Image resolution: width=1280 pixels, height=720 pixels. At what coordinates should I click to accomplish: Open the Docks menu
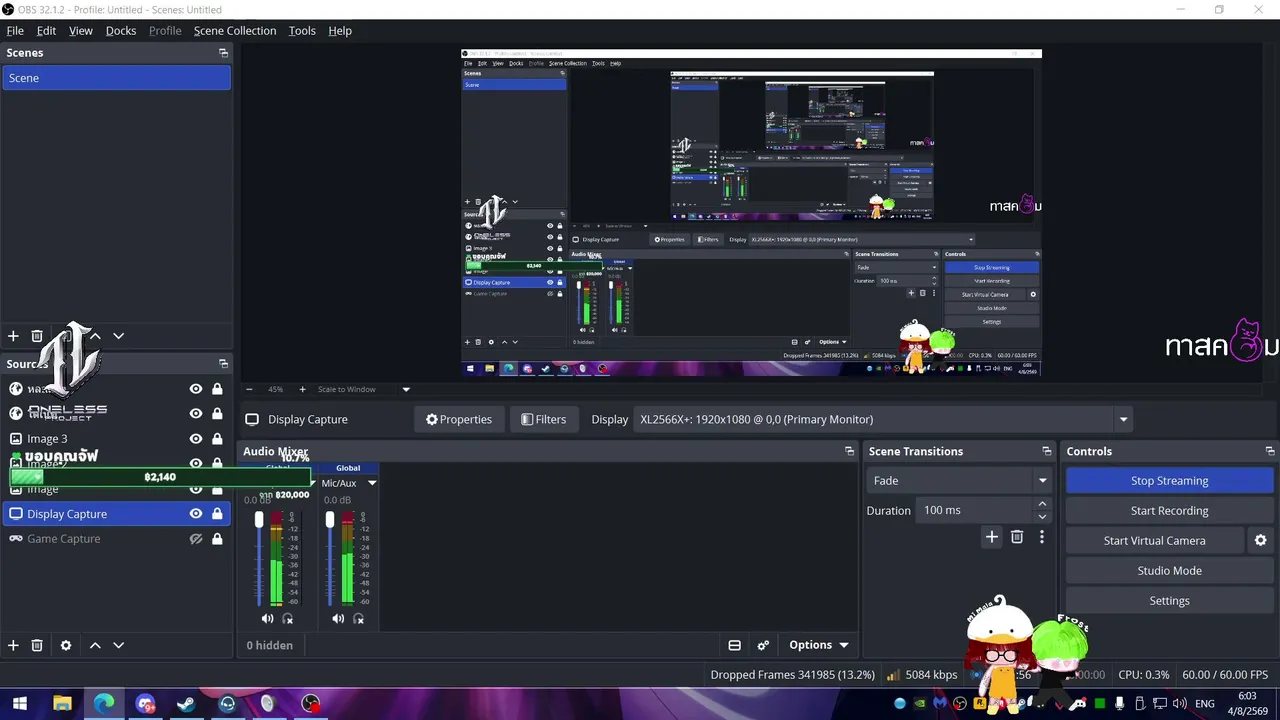[121, 31]
